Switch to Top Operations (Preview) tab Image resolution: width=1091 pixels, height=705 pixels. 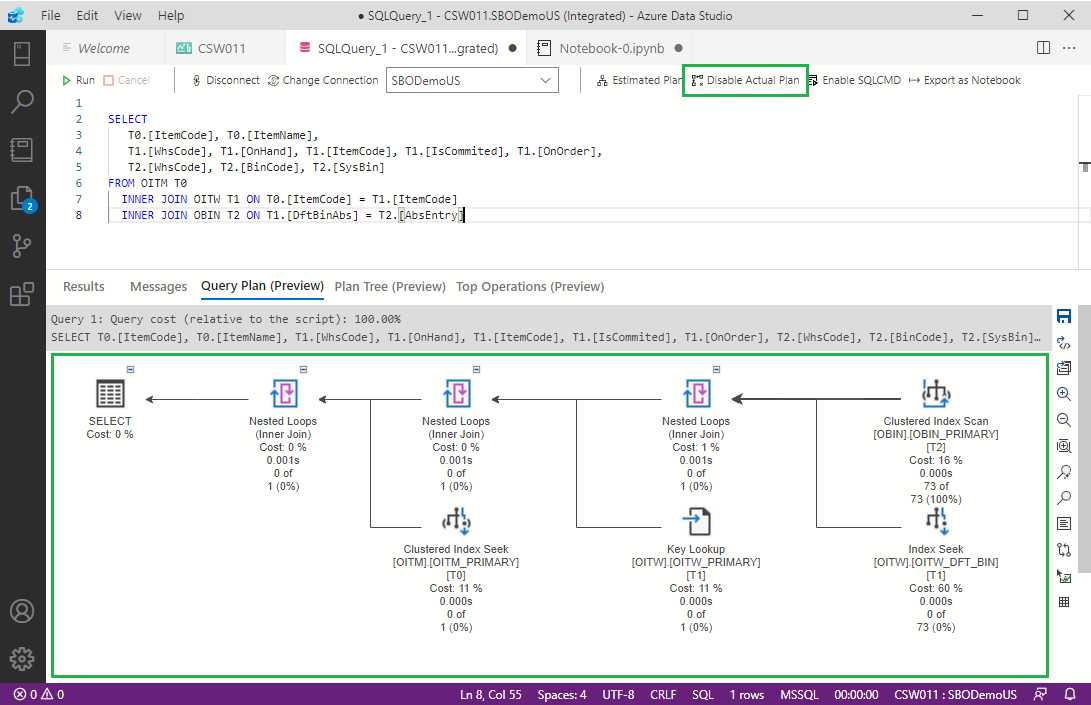pyautogui.click(x=530, y=286)
